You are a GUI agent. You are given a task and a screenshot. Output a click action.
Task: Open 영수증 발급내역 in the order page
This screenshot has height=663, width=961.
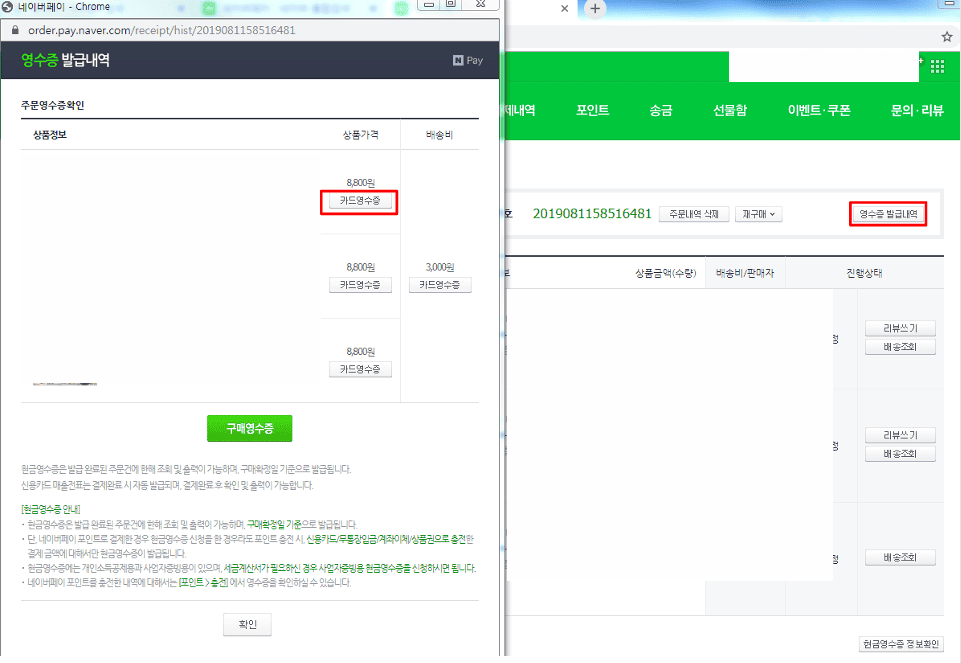888,214
